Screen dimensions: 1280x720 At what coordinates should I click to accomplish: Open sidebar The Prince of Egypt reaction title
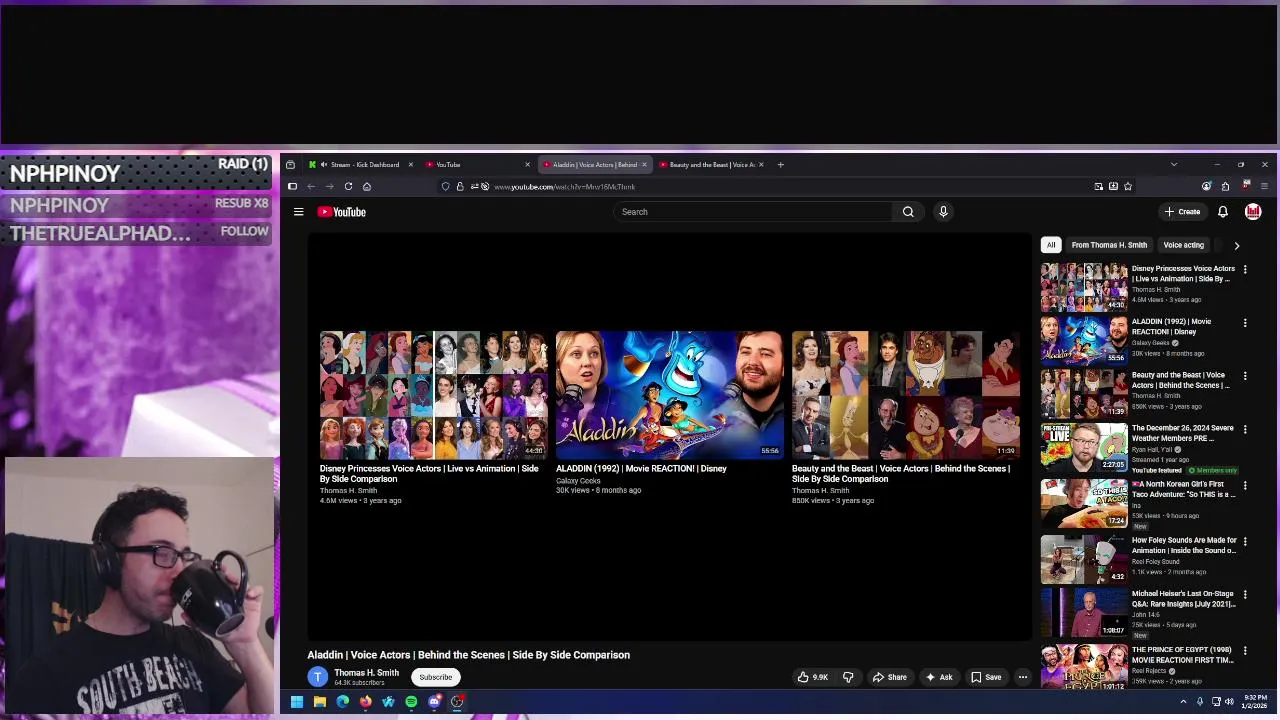point(1183,655)
